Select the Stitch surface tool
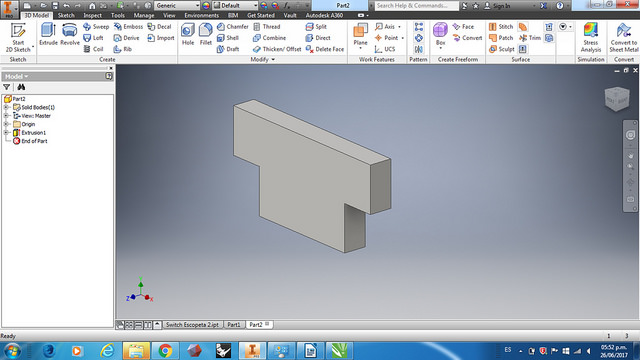 501,27
